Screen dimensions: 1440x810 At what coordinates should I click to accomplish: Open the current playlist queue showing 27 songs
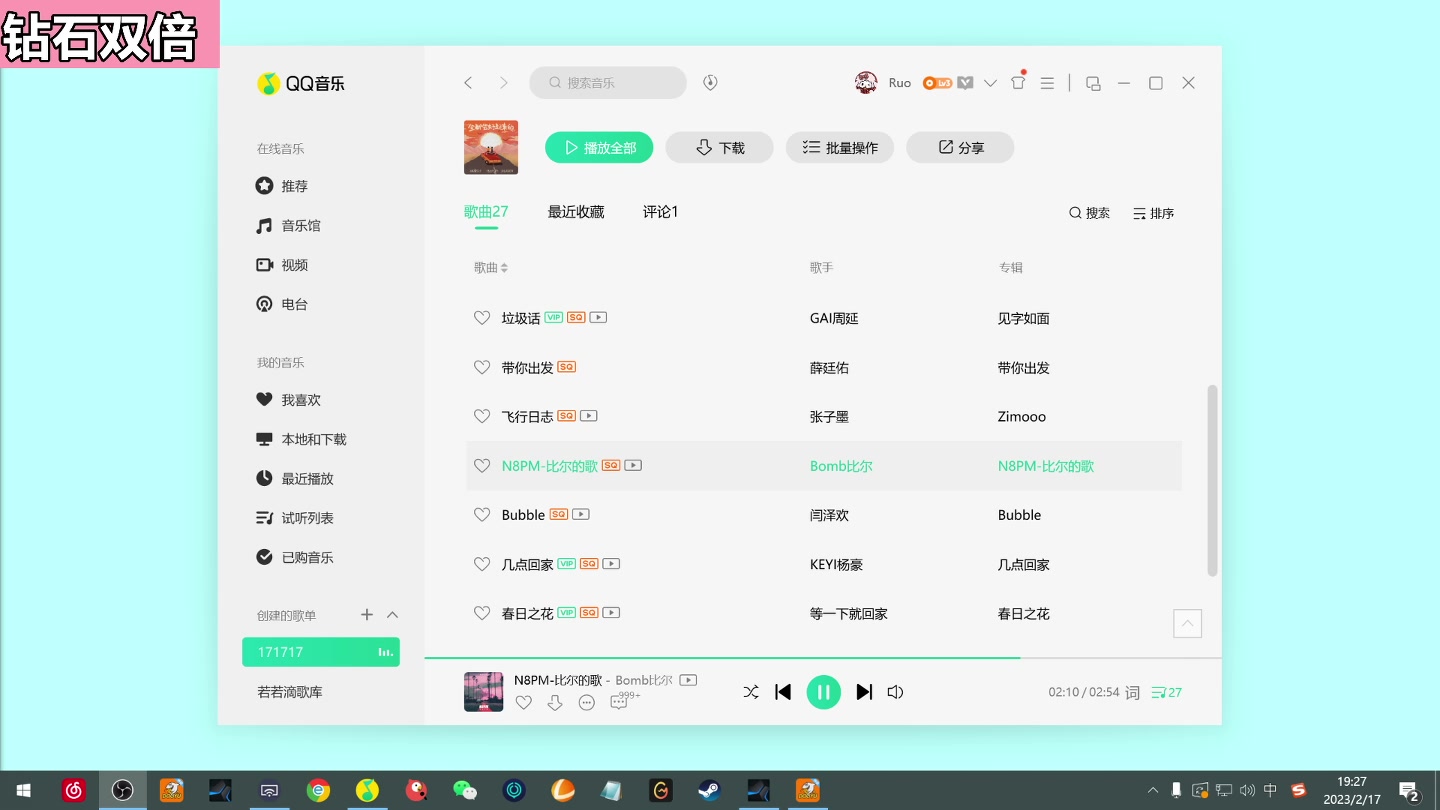click(1165, 691)
